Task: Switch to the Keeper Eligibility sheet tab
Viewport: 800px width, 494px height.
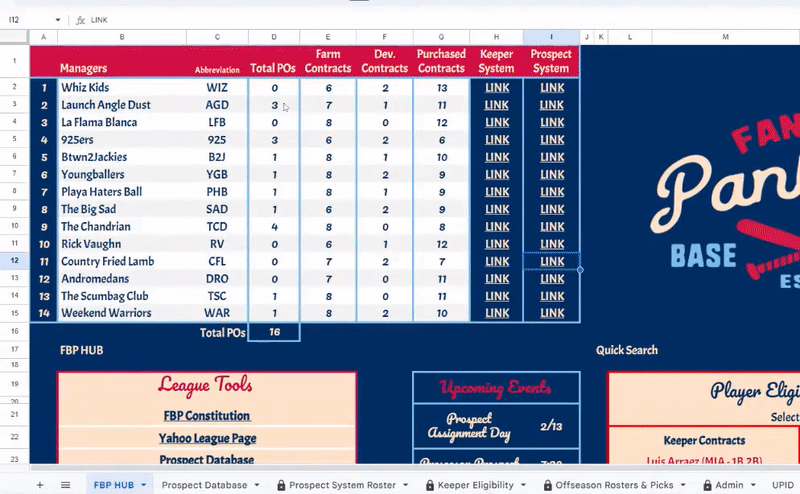Action: click(476, 485)
